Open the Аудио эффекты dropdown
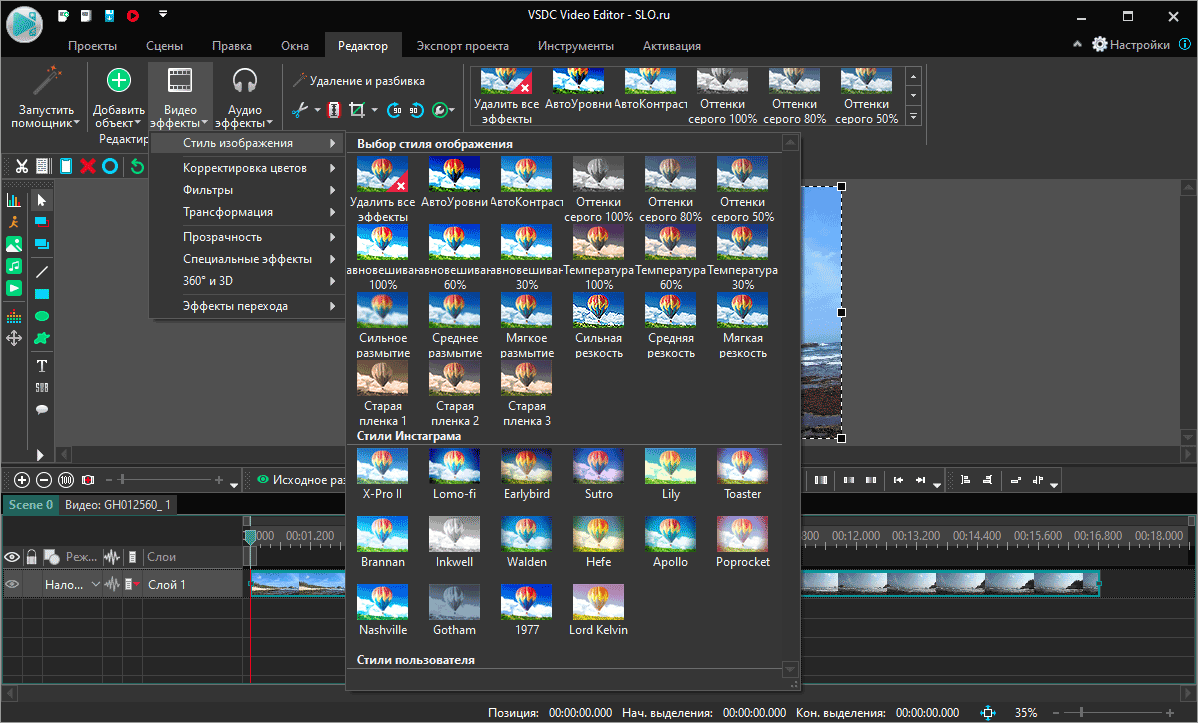The height and width of the screenshot is (723, 1198). [244, 98]
